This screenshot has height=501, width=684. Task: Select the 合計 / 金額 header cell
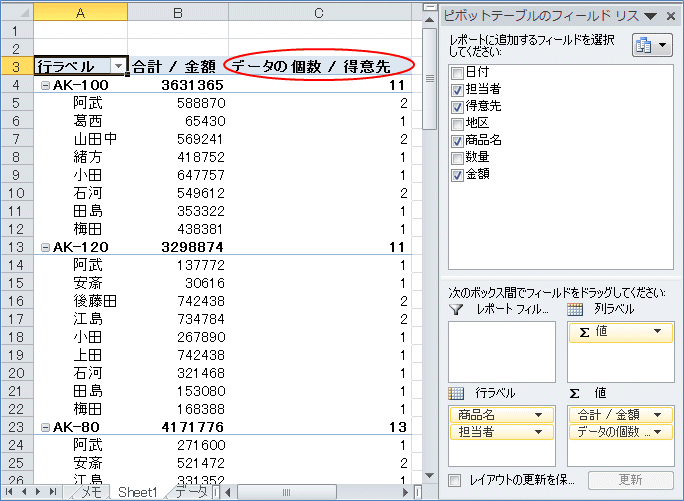(x=178, y=66)
